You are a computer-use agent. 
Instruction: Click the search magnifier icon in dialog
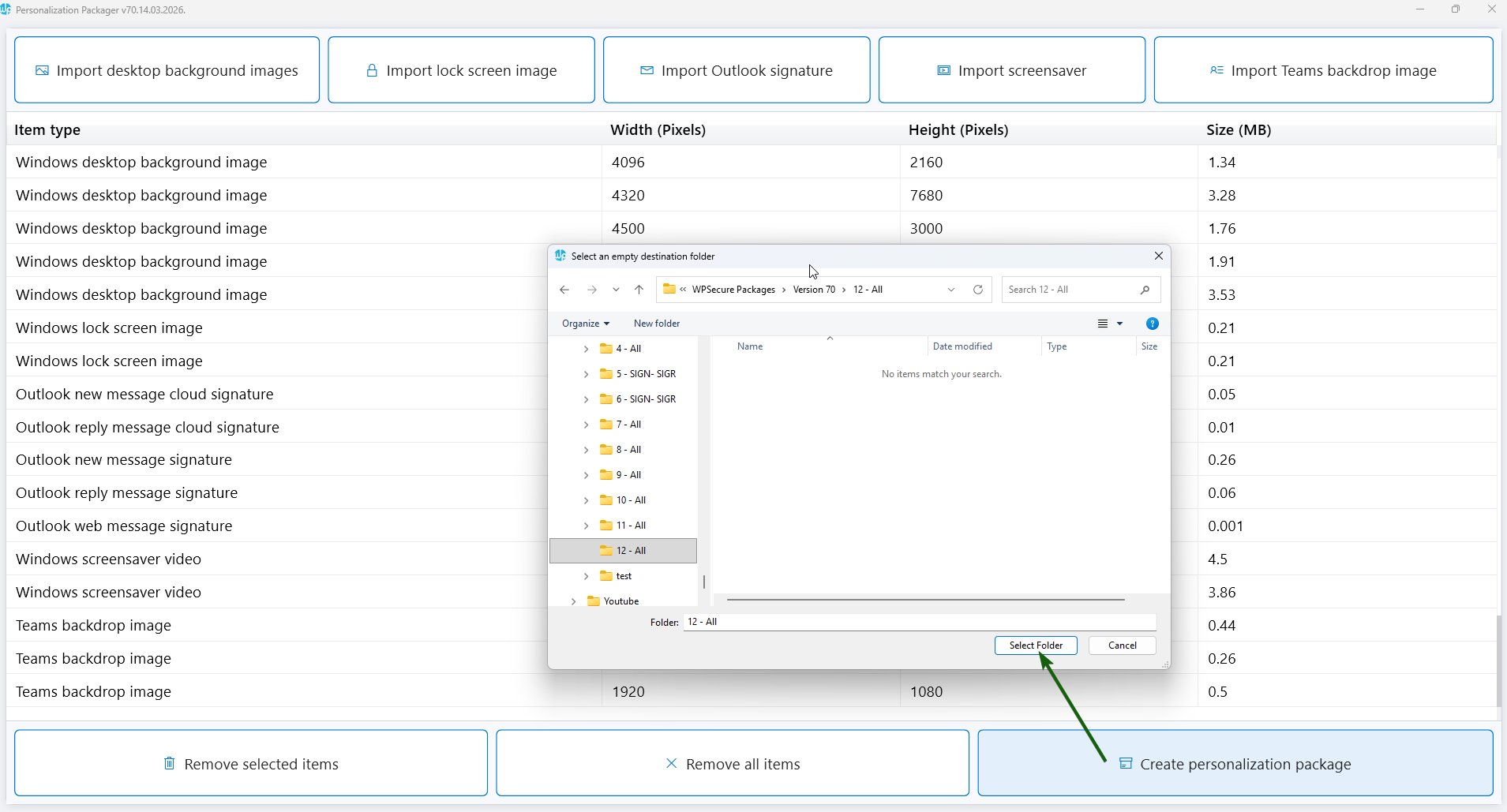pos(1145,290)
